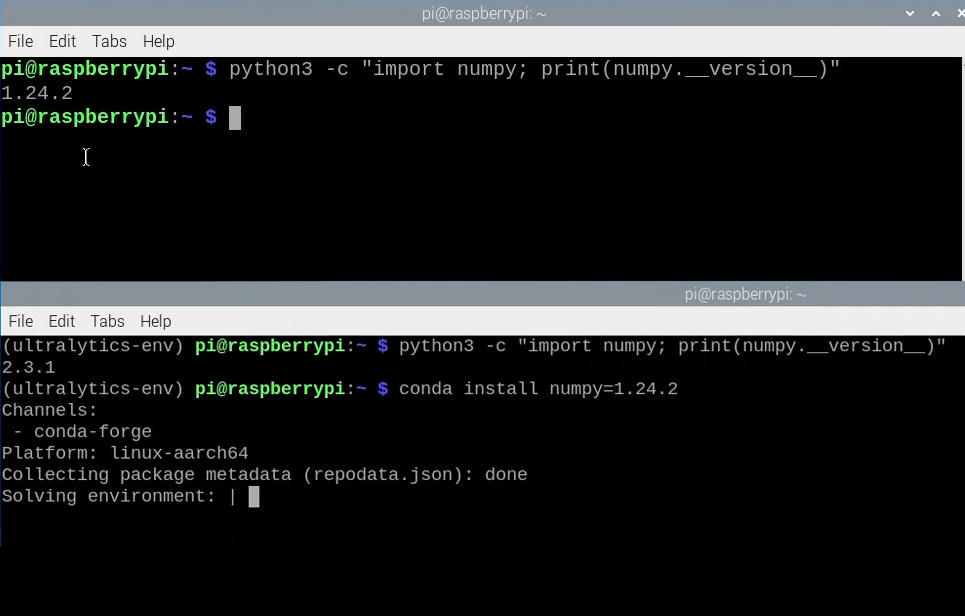Click the blinking block cursor in top terminal
The height and width of the screenshot is (616, 965).
click(x=234, y=117)
